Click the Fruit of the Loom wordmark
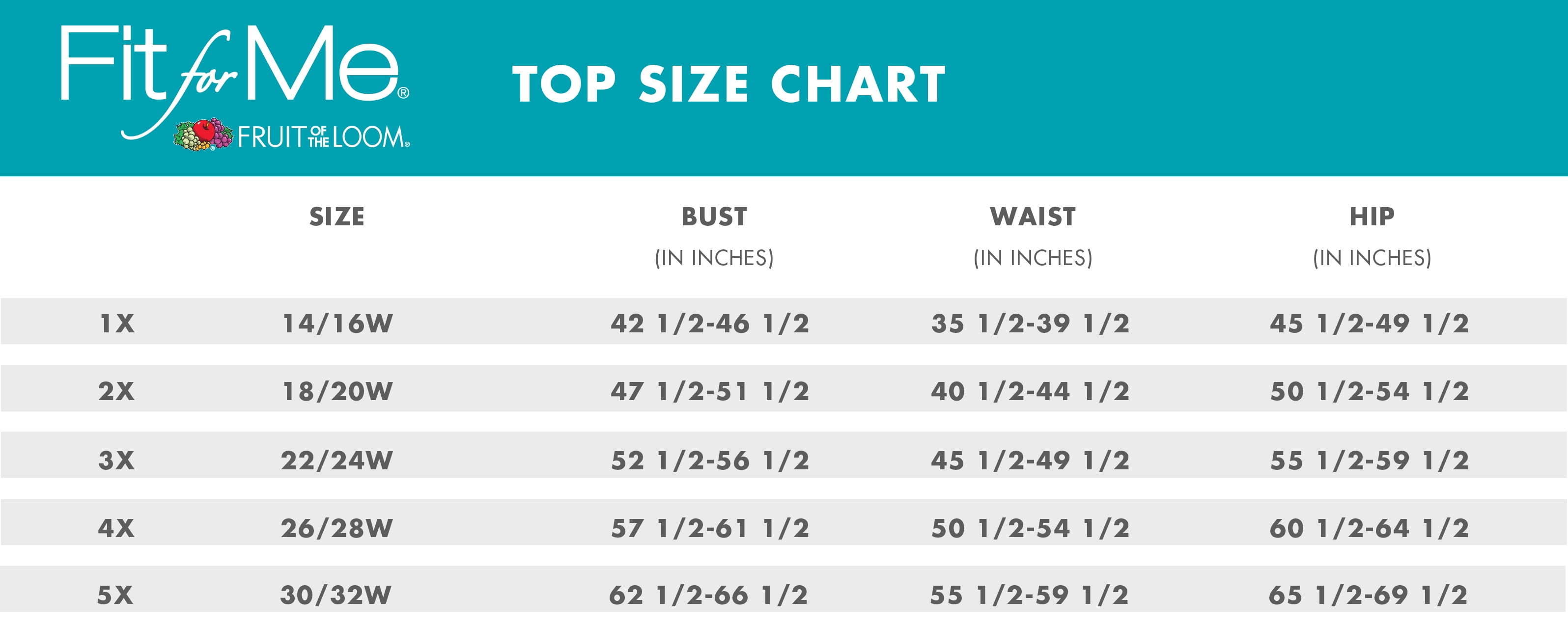Screen dimensions: 1568x623 [323, 137]
